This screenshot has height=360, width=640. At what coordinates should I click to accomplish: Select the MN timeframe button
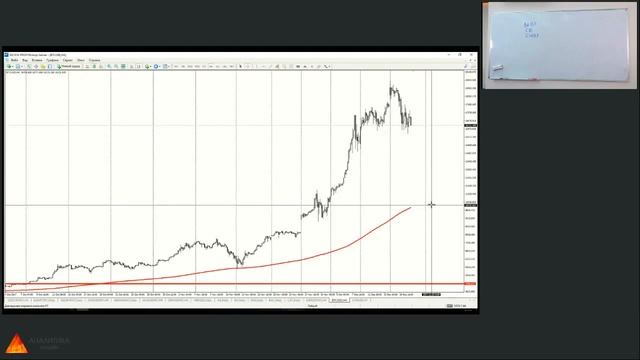(231, 66)
